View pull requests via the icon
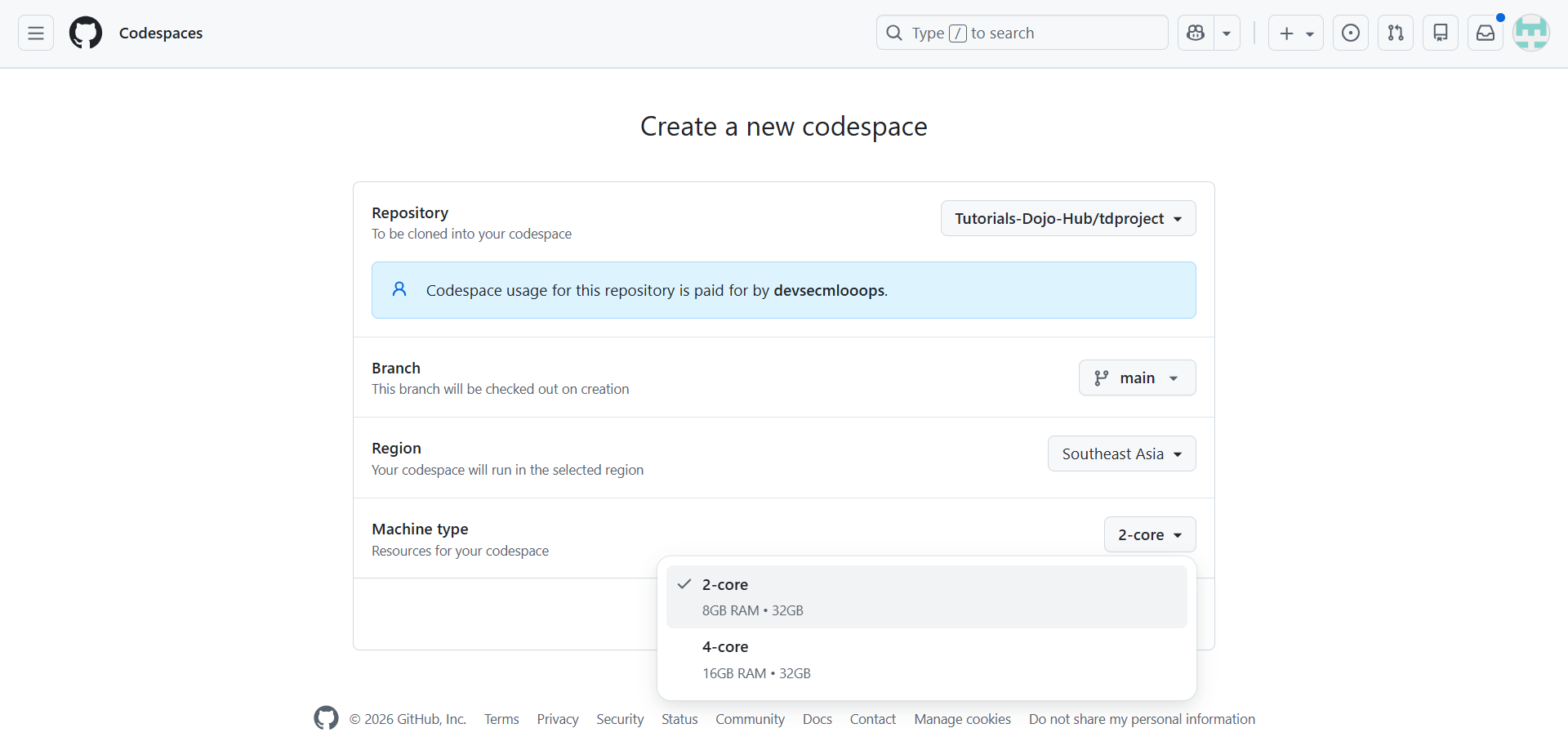Viewport: 1568px width, 755px height. click(1396, 33)
